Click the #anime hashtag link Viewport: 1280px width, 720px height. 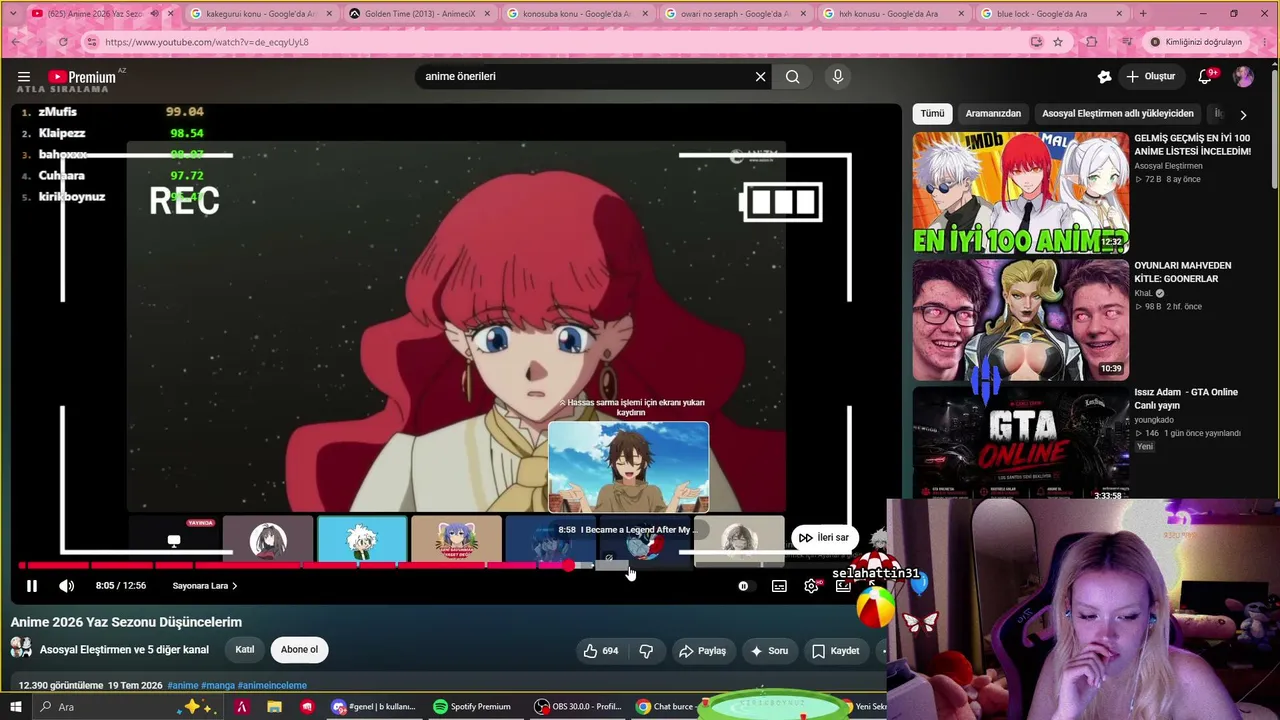pos(183,686)
